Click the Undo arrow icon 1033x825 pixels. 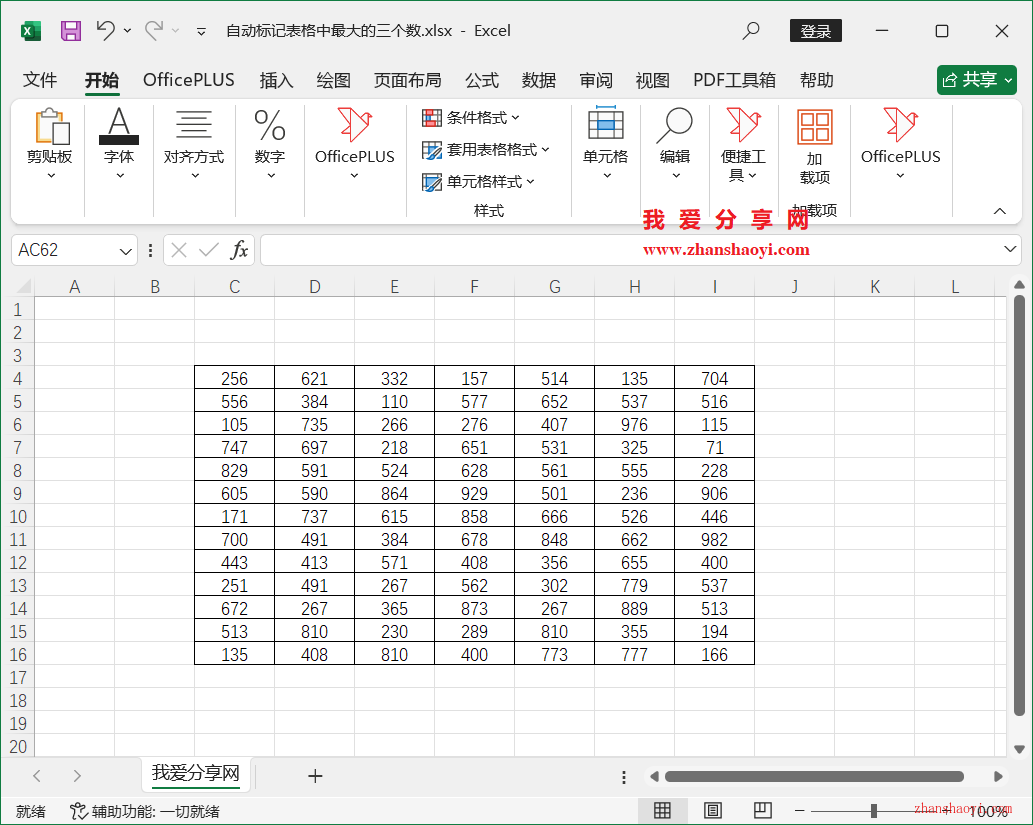point(105,30)
